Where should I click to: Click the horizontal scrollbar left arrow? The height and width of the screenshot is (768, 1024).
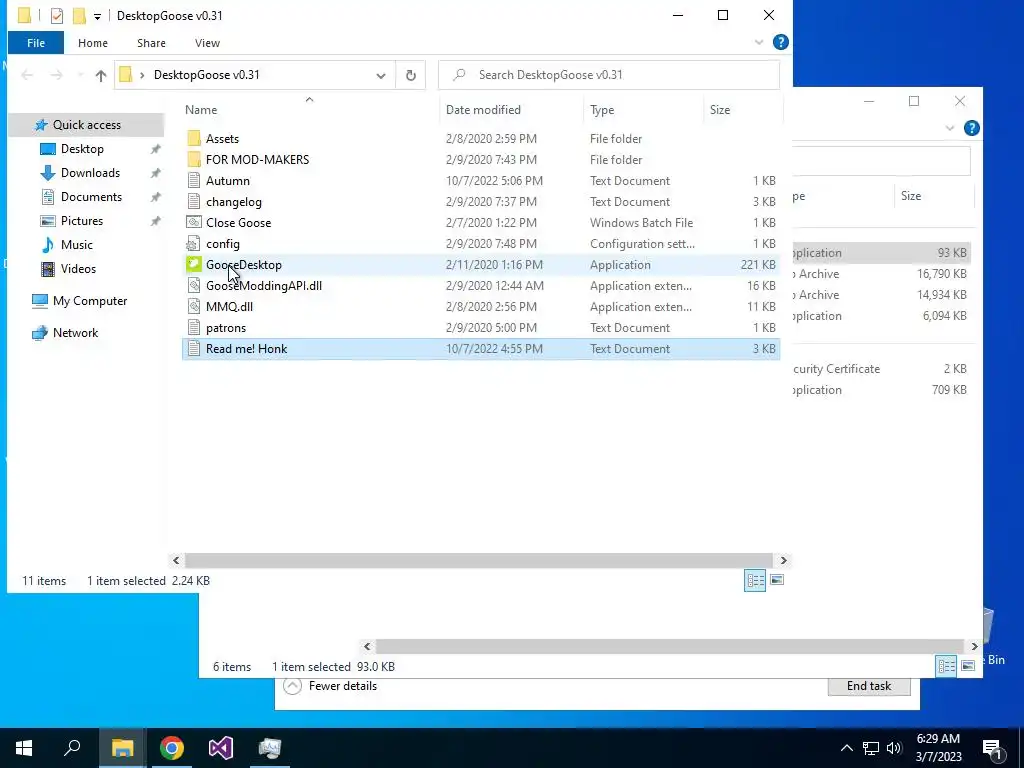click(x=176, y=560)
